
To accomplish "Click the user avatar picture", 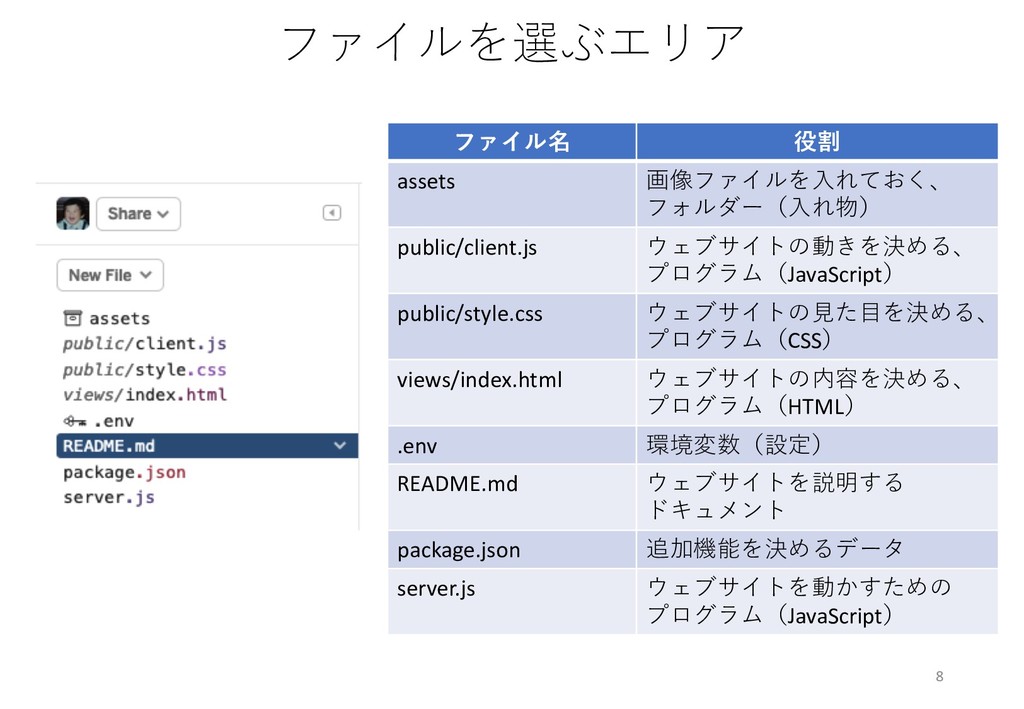I will click(x=72, y=213).
